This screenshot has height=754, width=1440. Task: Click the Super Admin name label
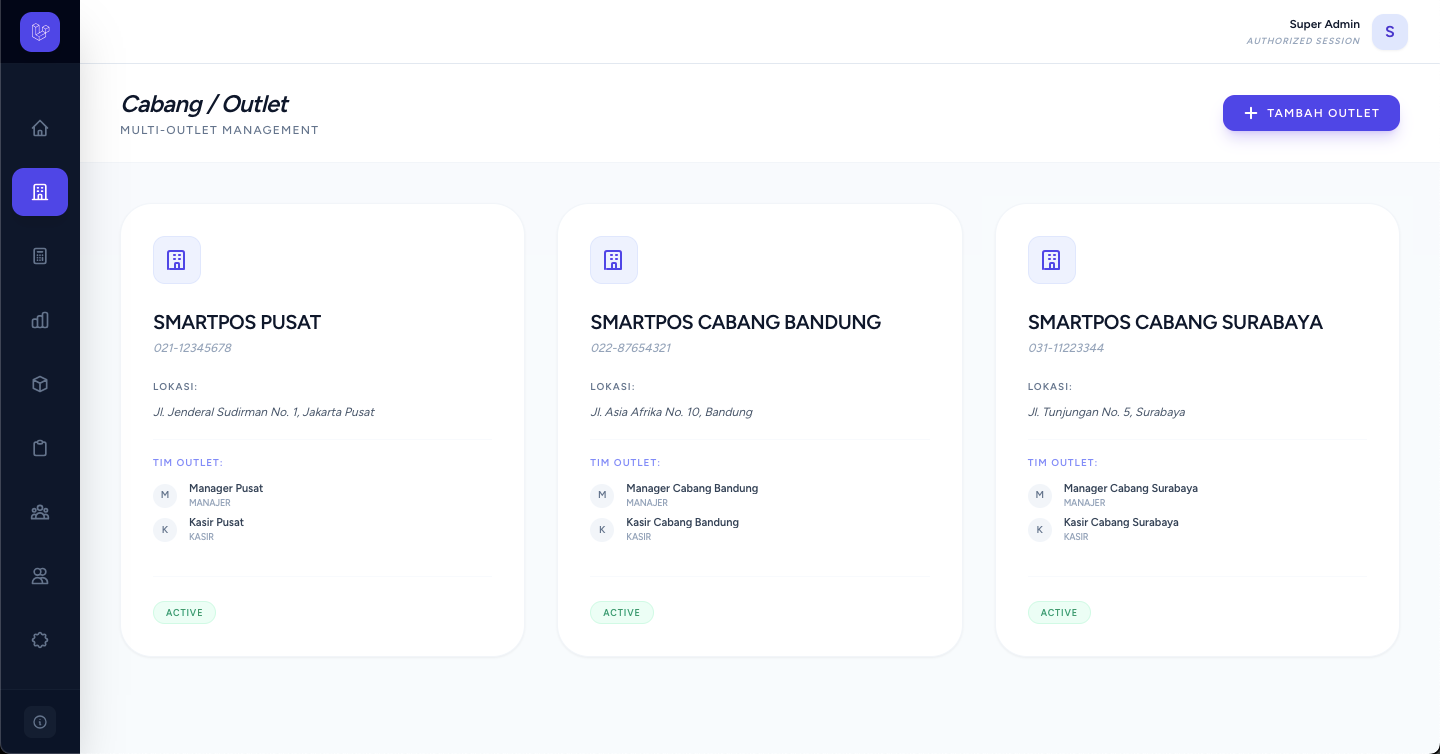click(1324, 24)
